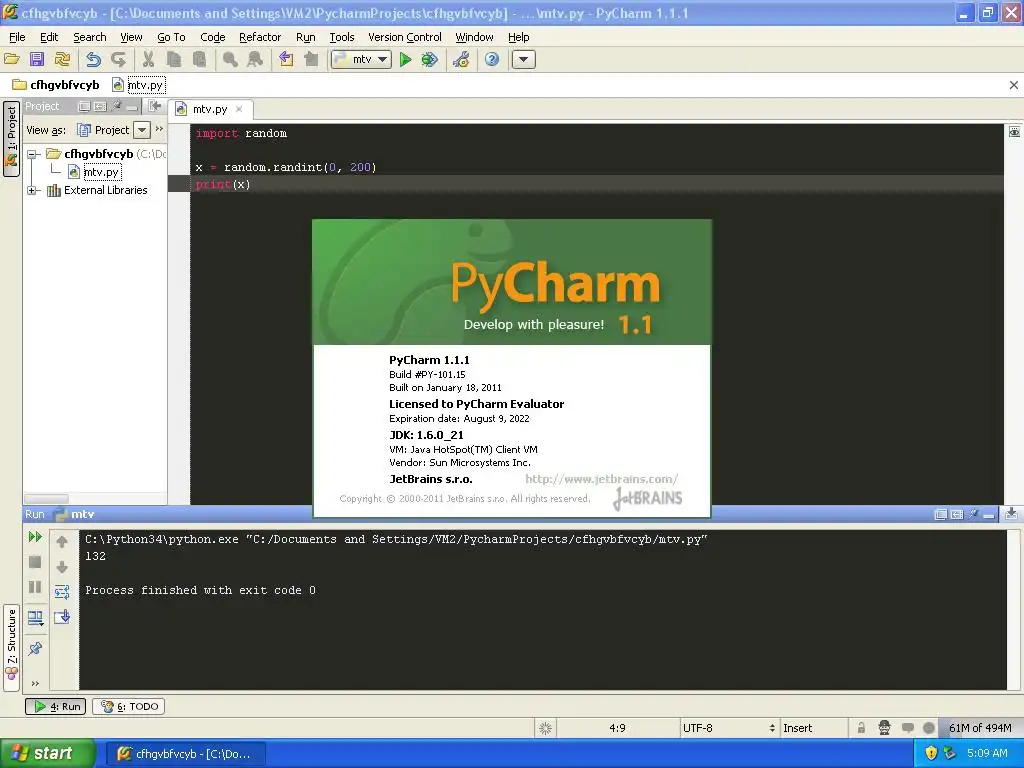Viewport: 1024px width, 768px height.
Task: Open the Tools menu
Action: click(x=342, y=37)
